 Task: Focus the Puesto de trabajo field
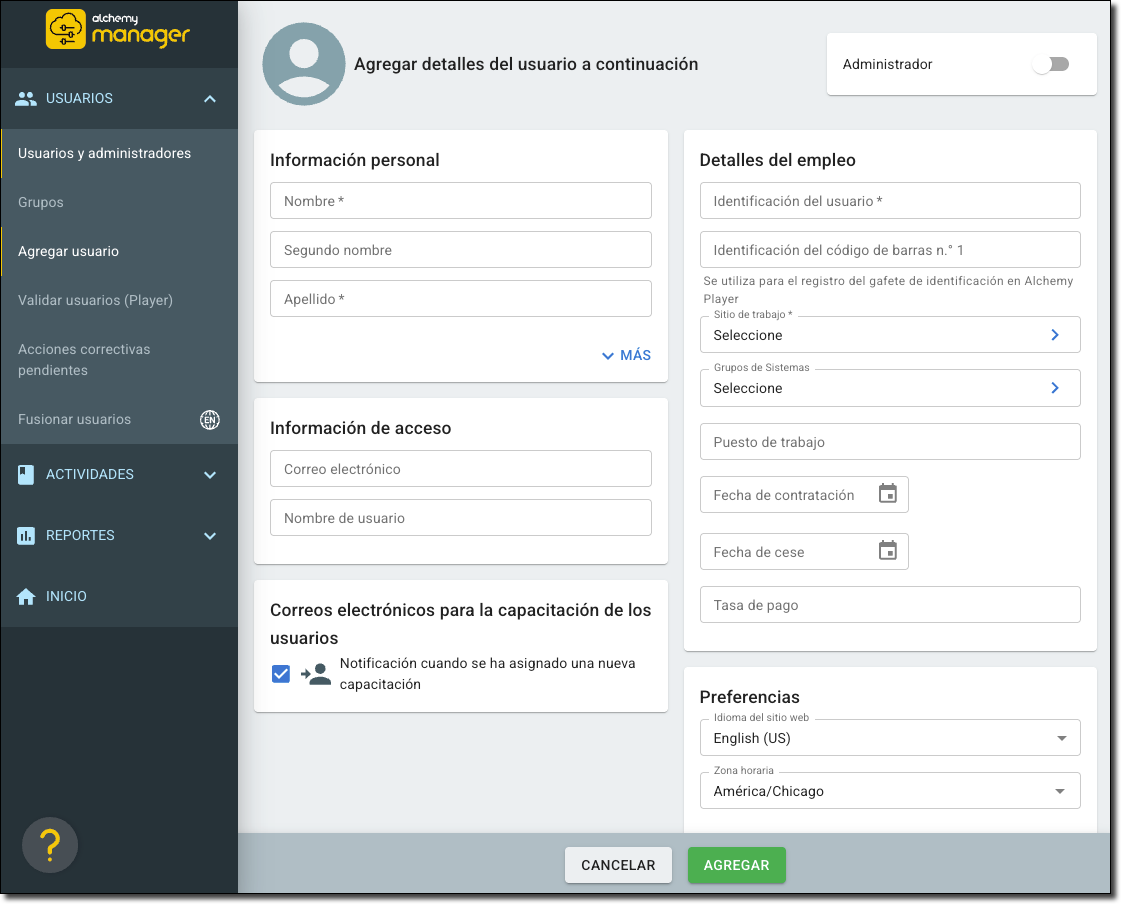tap(890, 441)
